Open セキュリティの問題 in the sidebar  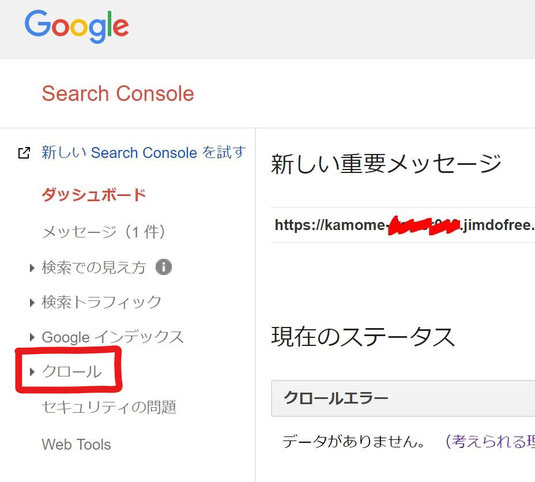point(109,407)
